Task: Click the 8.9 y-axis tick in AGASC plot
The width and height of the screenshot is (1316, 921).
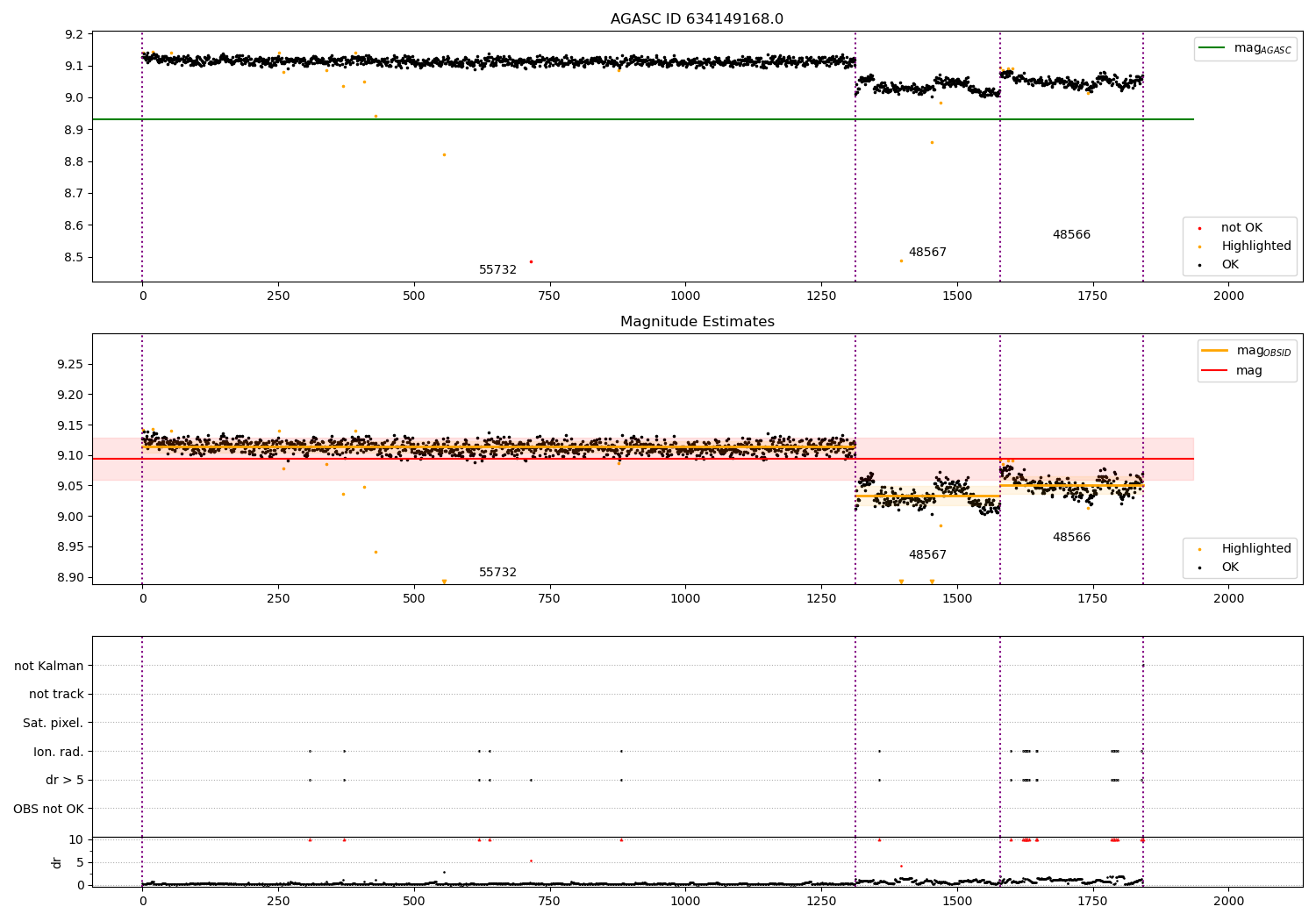Action: (75, 130)
